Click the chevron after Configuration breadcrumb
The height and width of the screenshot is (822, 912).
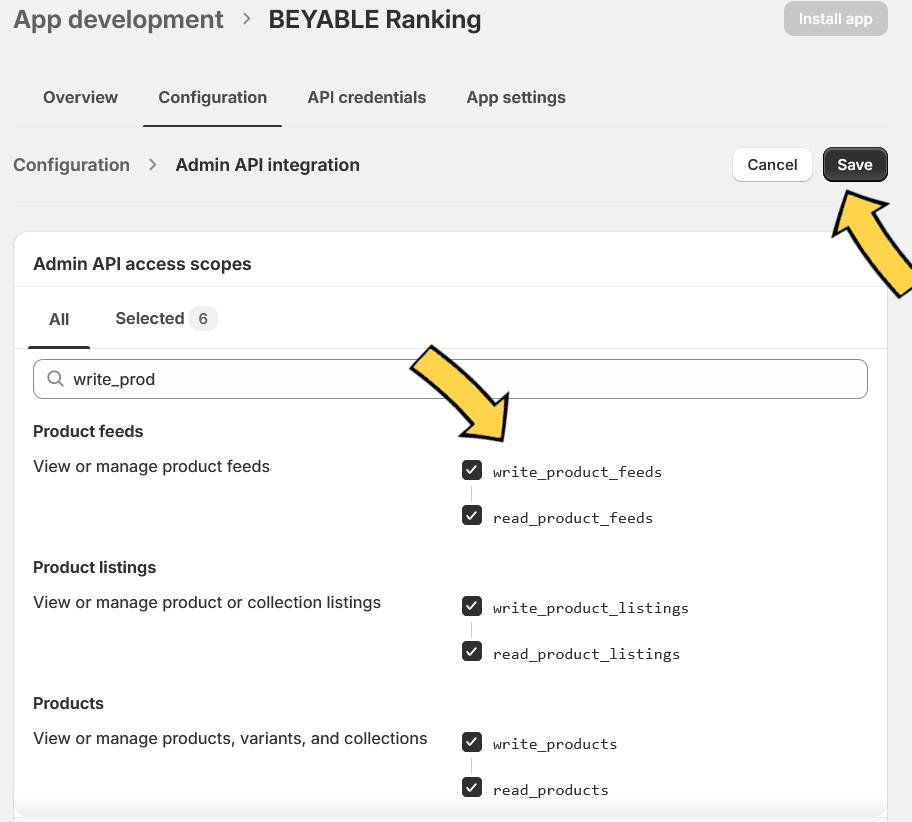pos(152,165)
